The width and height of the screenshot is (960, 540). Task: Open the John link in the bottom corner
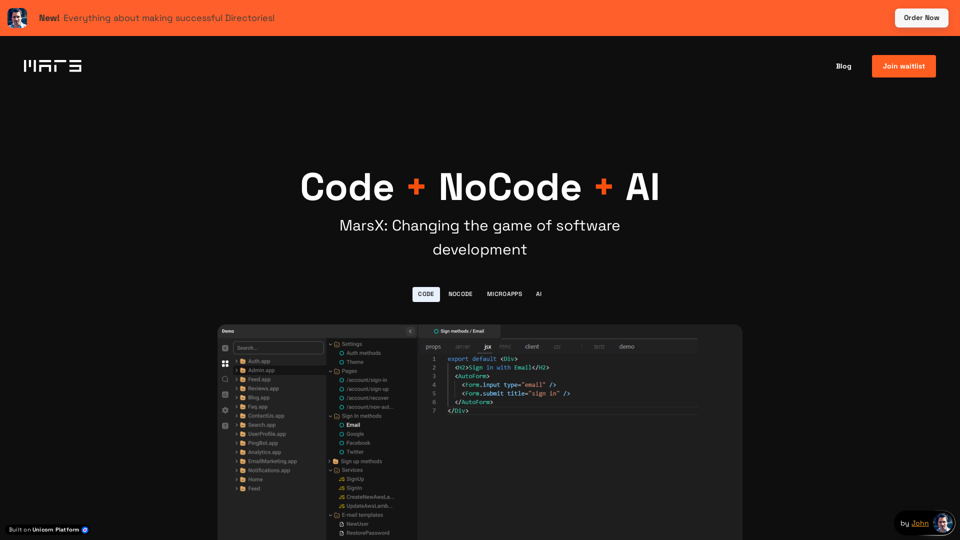pyautogui.click(x=920, y=523)
